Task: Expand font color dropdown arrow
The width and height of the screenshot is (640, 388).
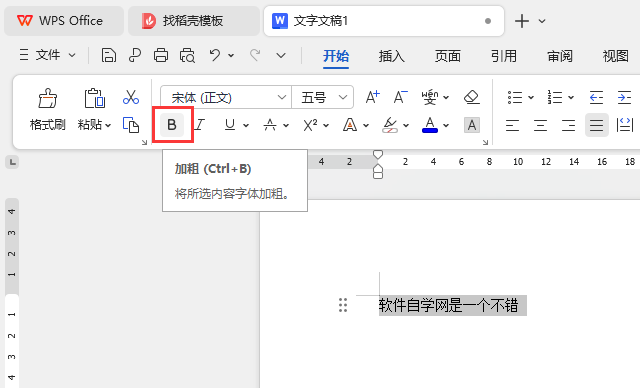Action: pyautogui.click(x=446, y=126)
